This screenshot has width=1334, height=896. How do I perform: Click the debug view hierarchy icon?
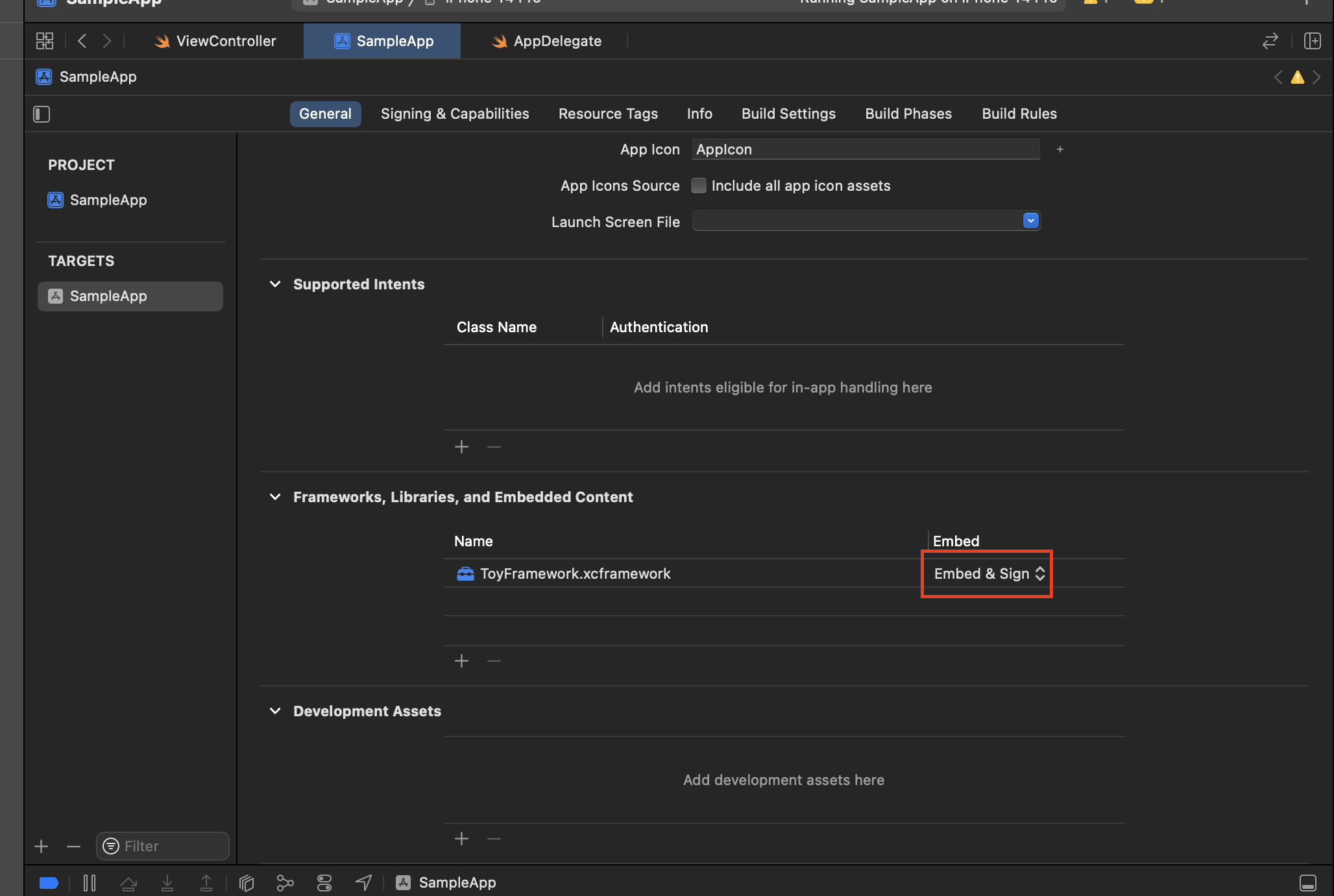247,882
